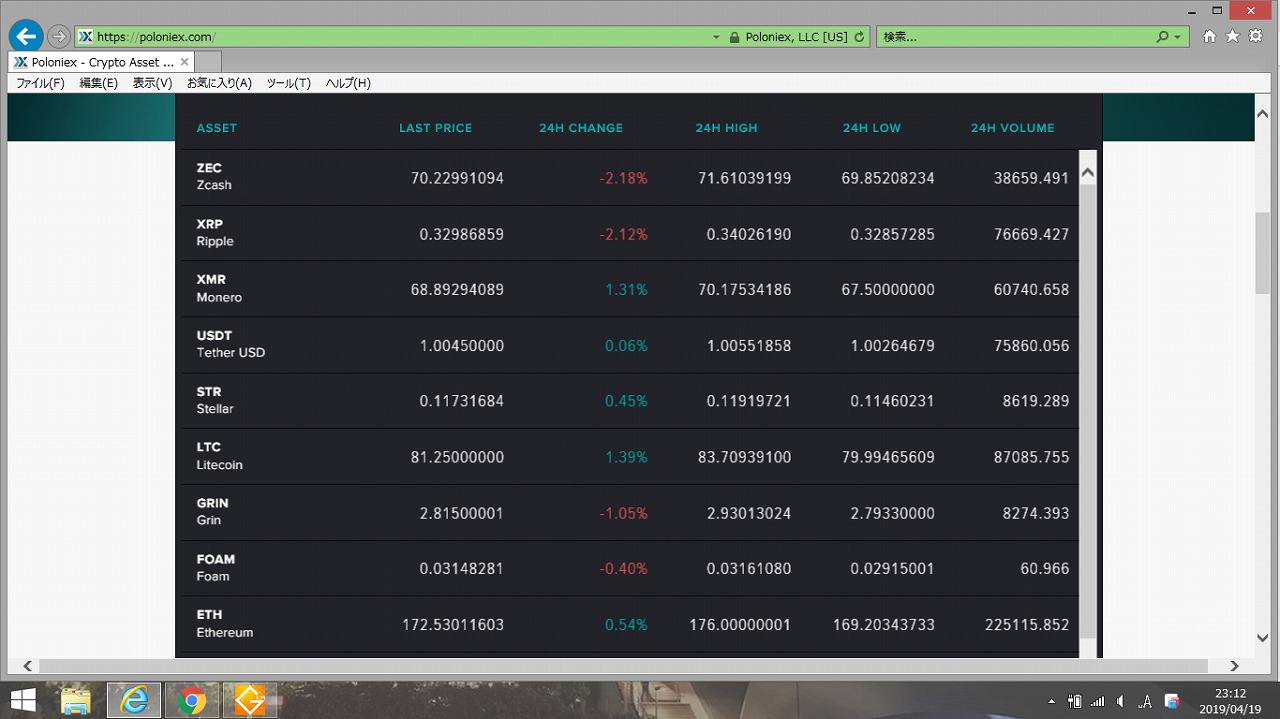Click the browser forward arrow button
Image resolution: width=1280 pixels, height=719 pixels.
click(x=59, y=37)
